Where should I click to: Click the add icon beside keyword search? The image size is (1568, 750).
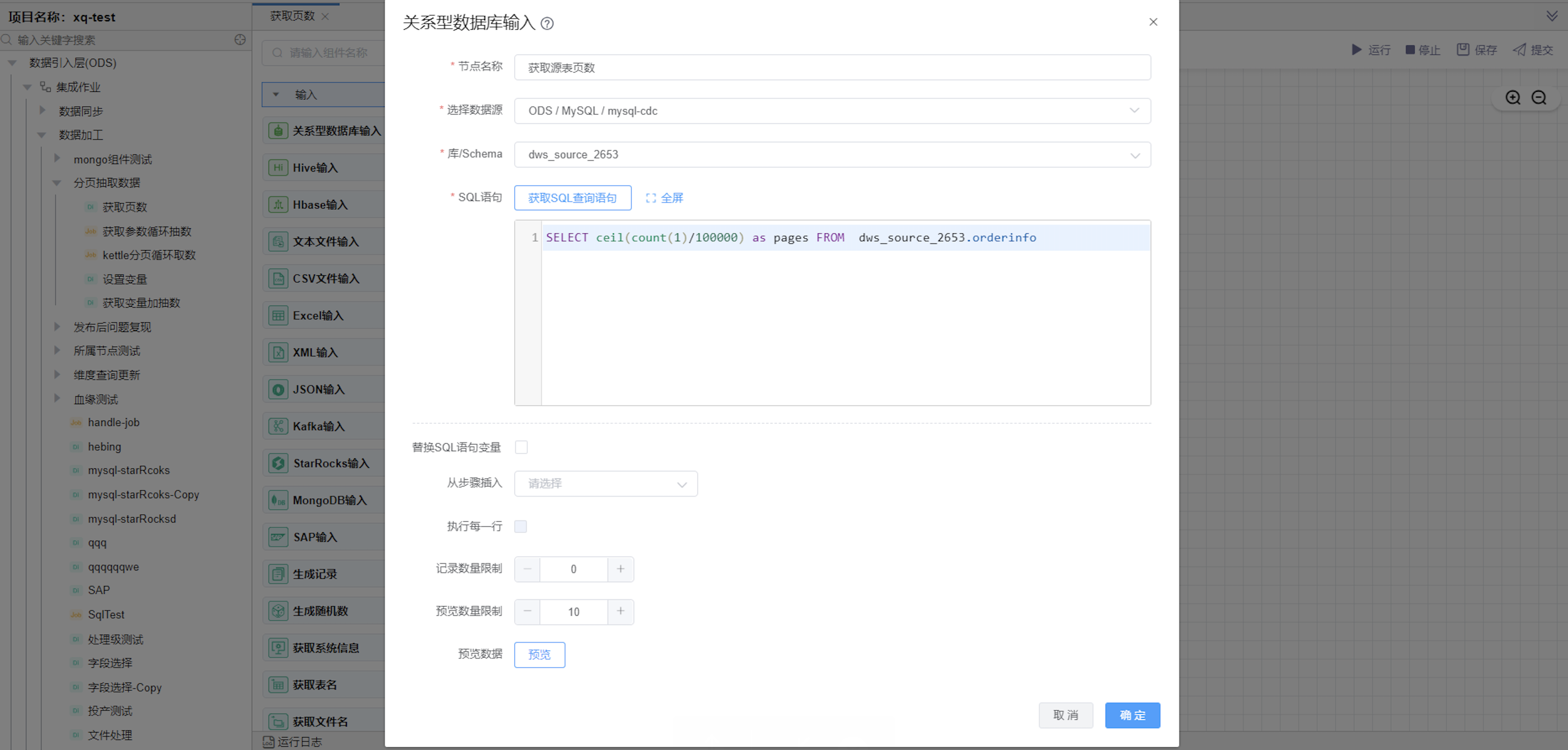tap(240, 40)
